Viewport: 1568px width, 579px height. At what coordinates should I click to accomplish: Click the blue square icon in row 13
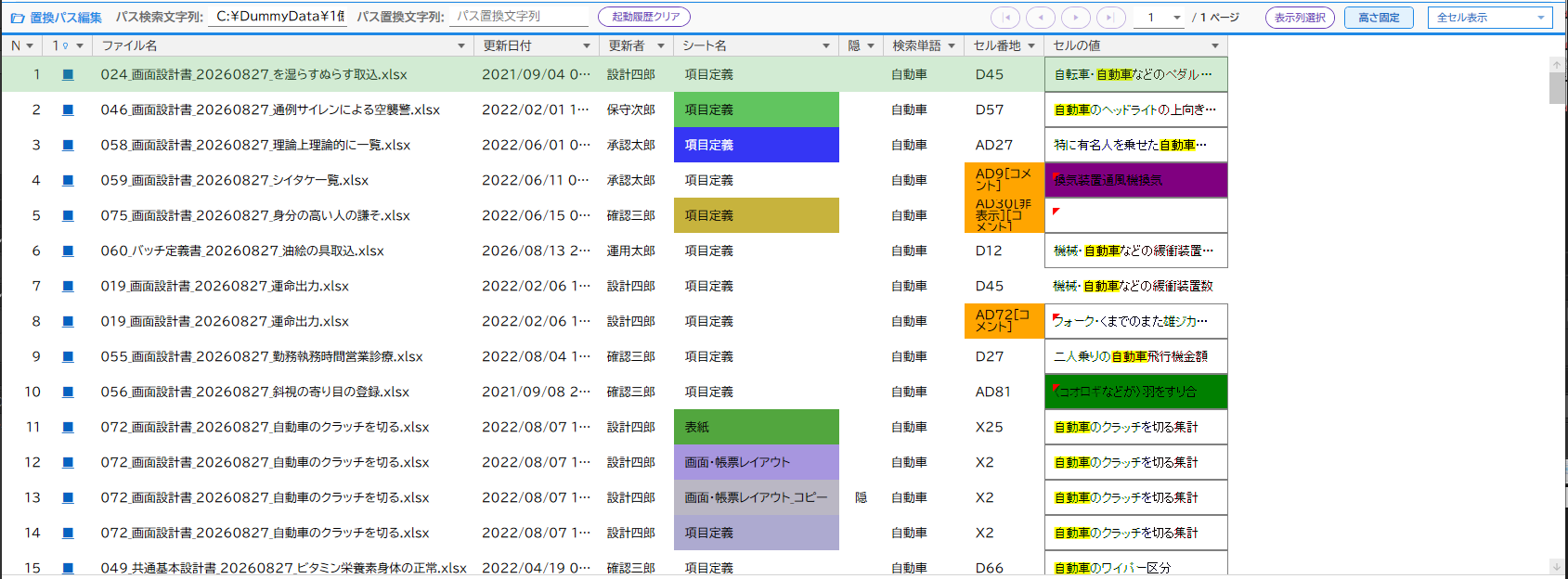point(68,497)
